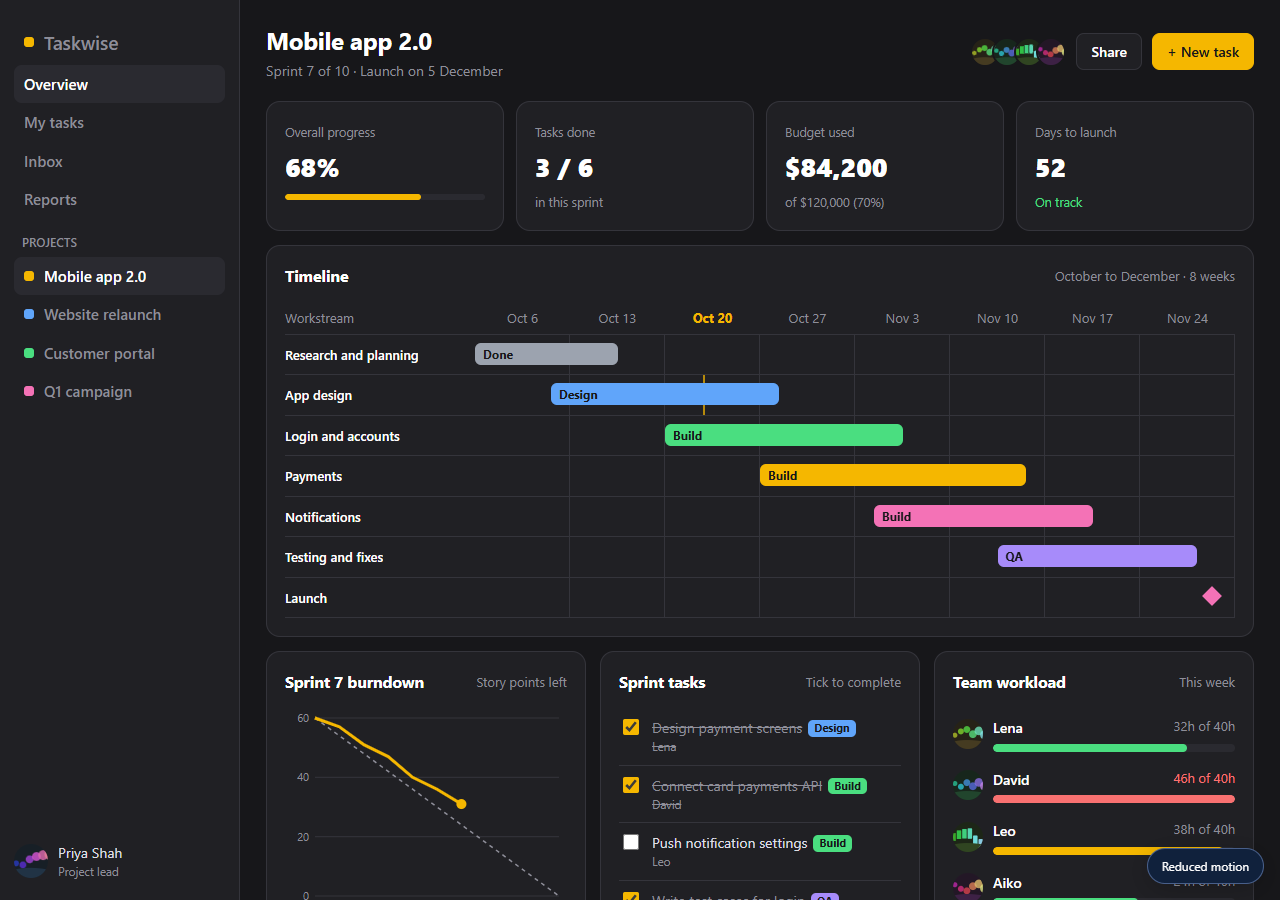Click the Taskwise logo square
1280x900 pixels.
[29, 42]
